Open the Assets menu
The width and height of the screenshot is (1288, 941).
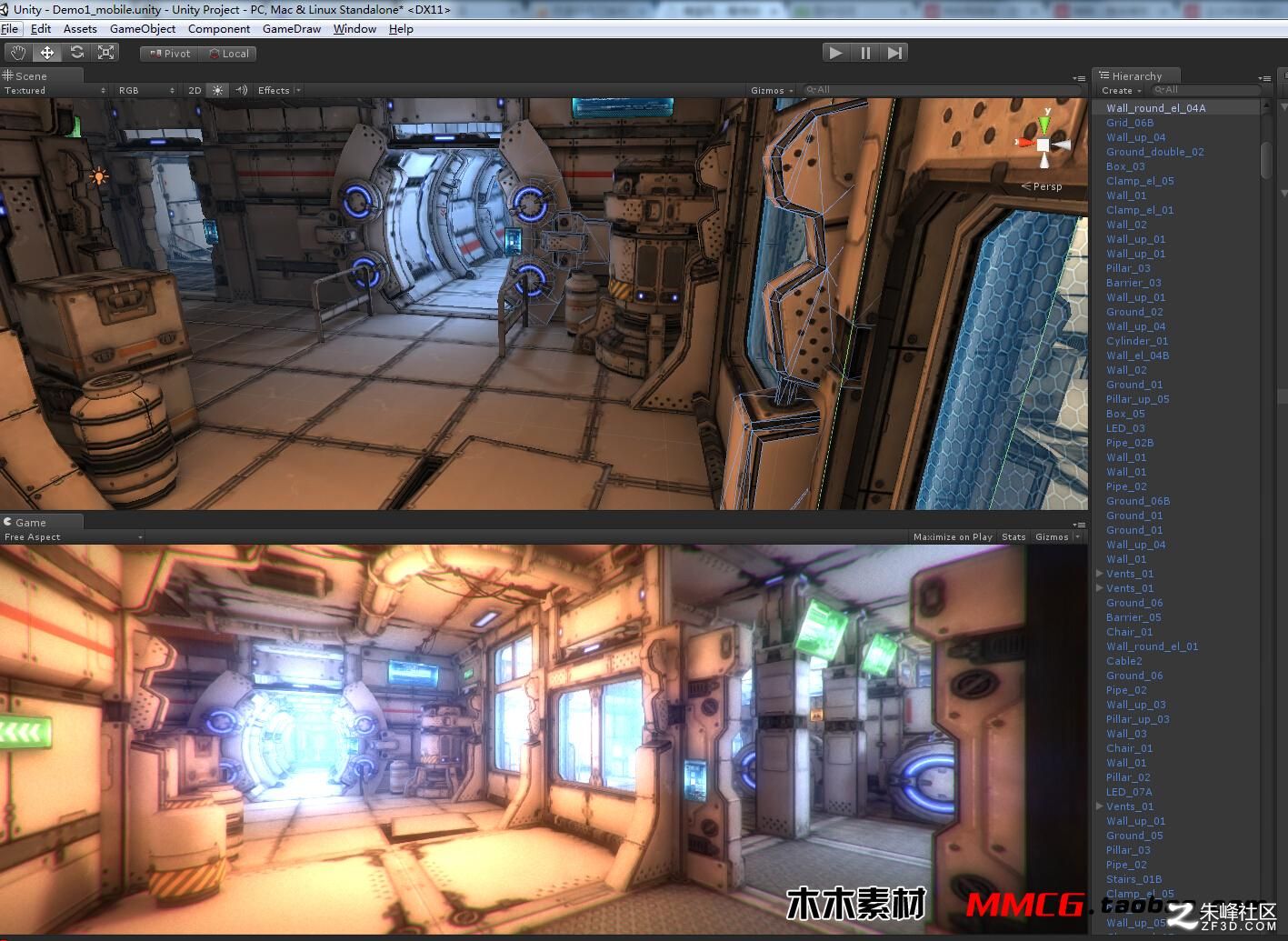pyautogui.click(x=80, y=29)
